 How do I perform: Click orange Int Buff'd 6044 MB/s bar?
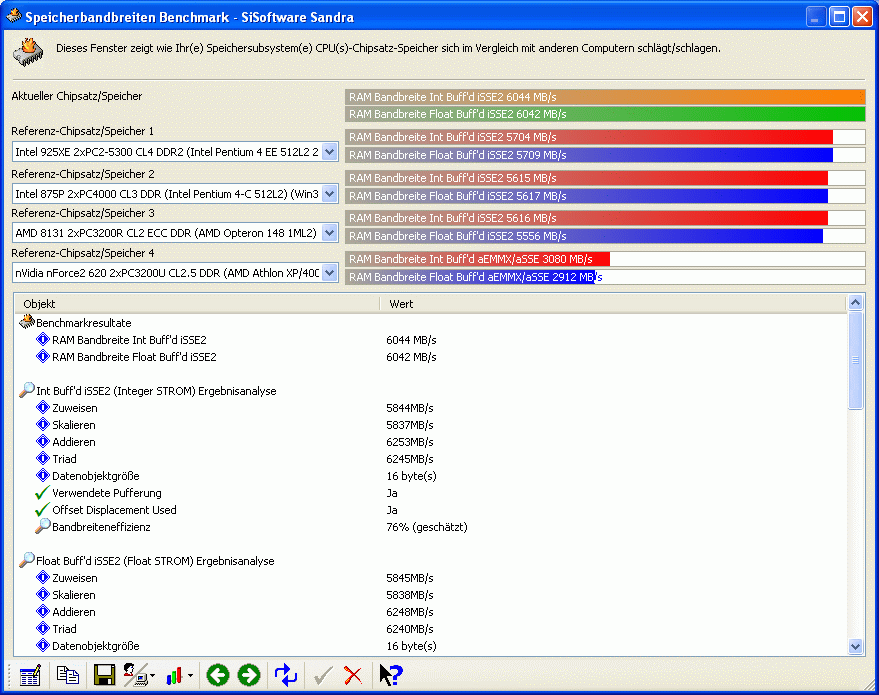tap(605, 97)
